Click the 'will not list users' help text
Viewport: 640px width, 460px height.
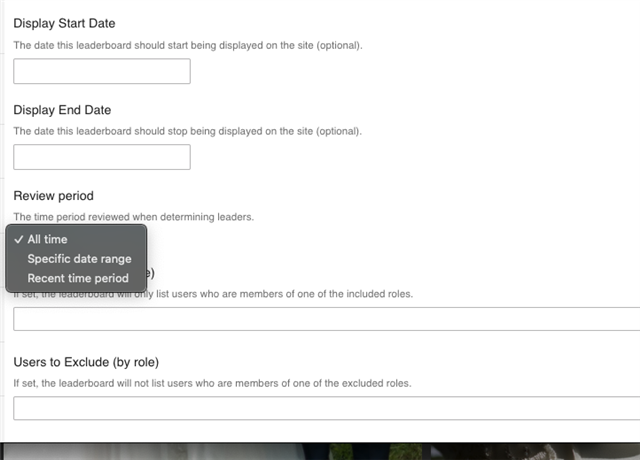point(212,383)
